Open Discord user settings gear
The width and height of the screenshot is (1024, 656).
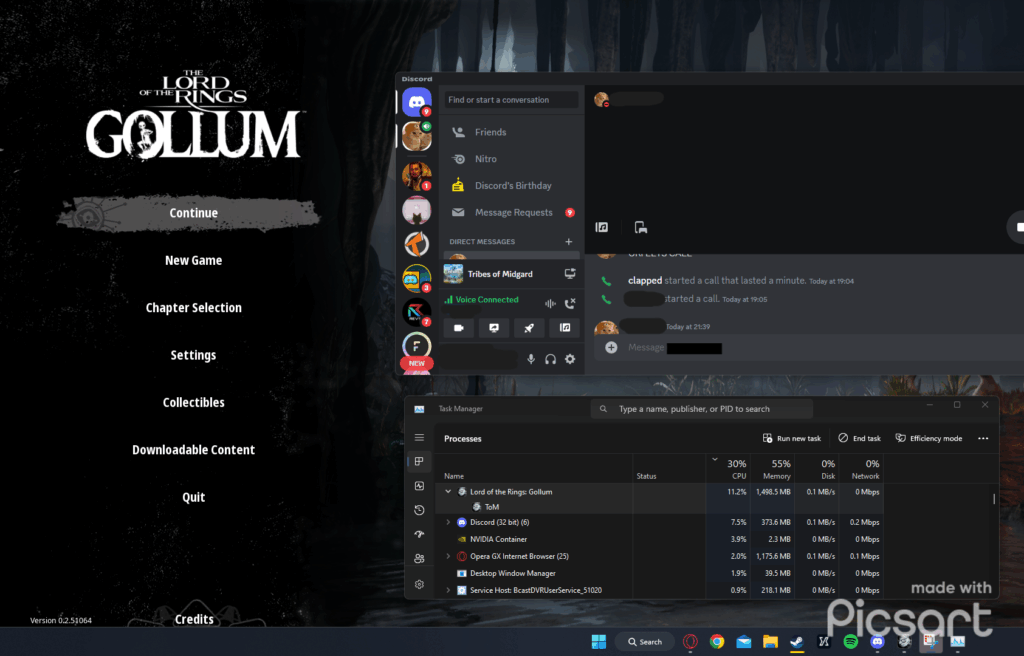pos(570,359)
